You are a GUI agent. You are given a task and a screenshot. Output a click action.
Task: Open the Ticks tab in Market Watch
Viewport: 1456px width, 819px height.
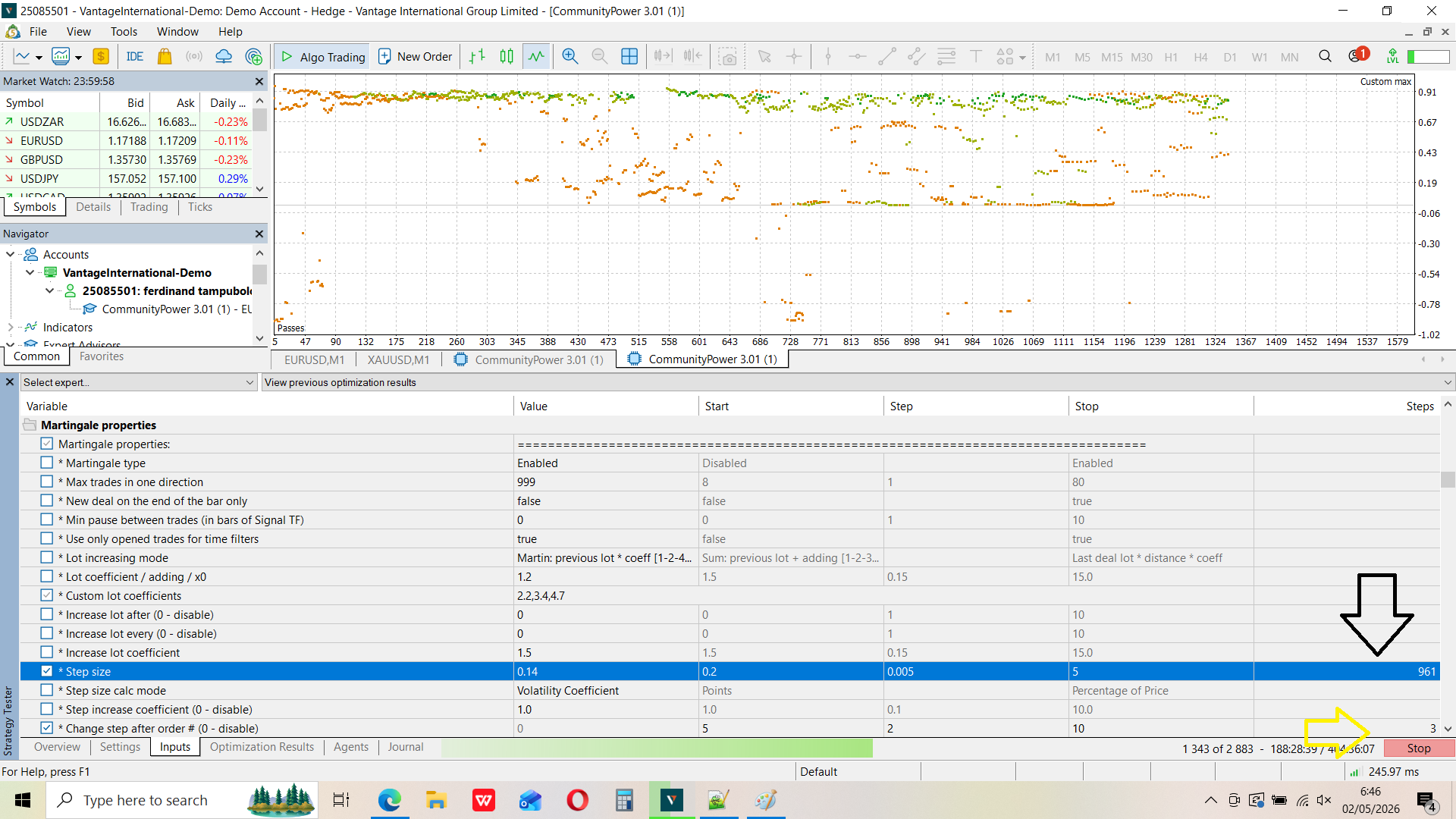pyautogui.click(x=200, y=207)
